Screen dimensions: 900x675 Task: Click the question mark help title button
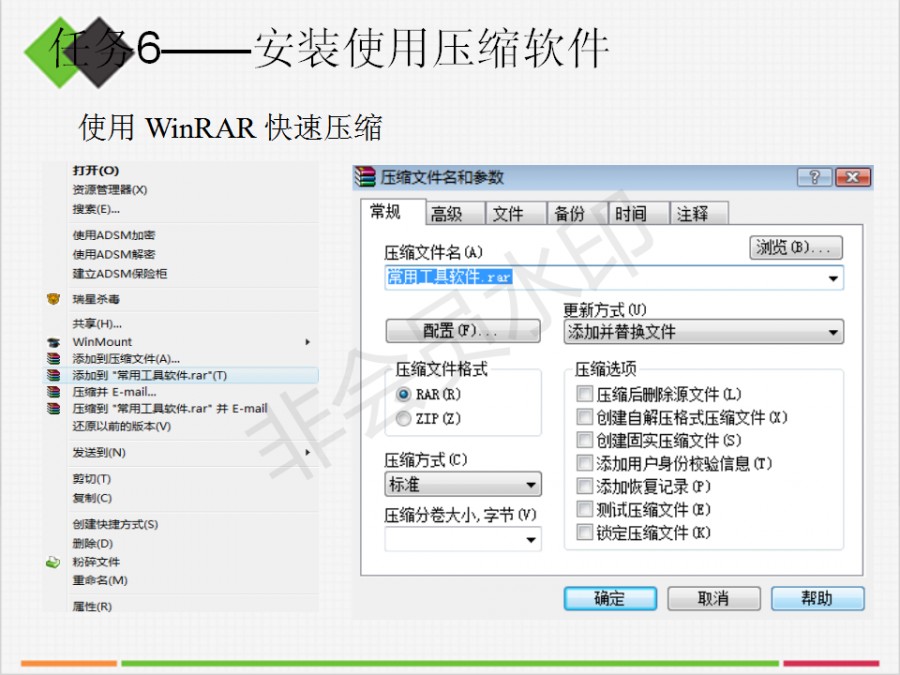815,178
